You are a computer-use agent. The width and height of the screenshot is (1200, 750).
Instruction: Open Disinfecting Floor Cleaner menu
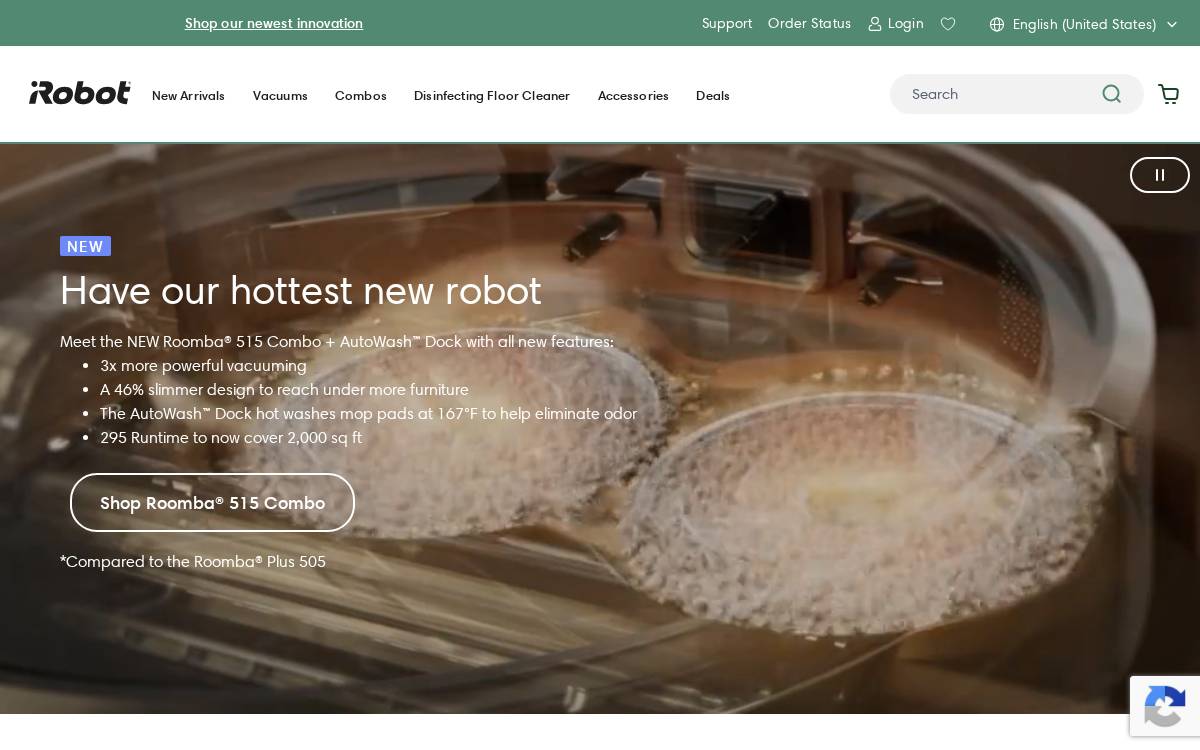(x=492, y=95)
